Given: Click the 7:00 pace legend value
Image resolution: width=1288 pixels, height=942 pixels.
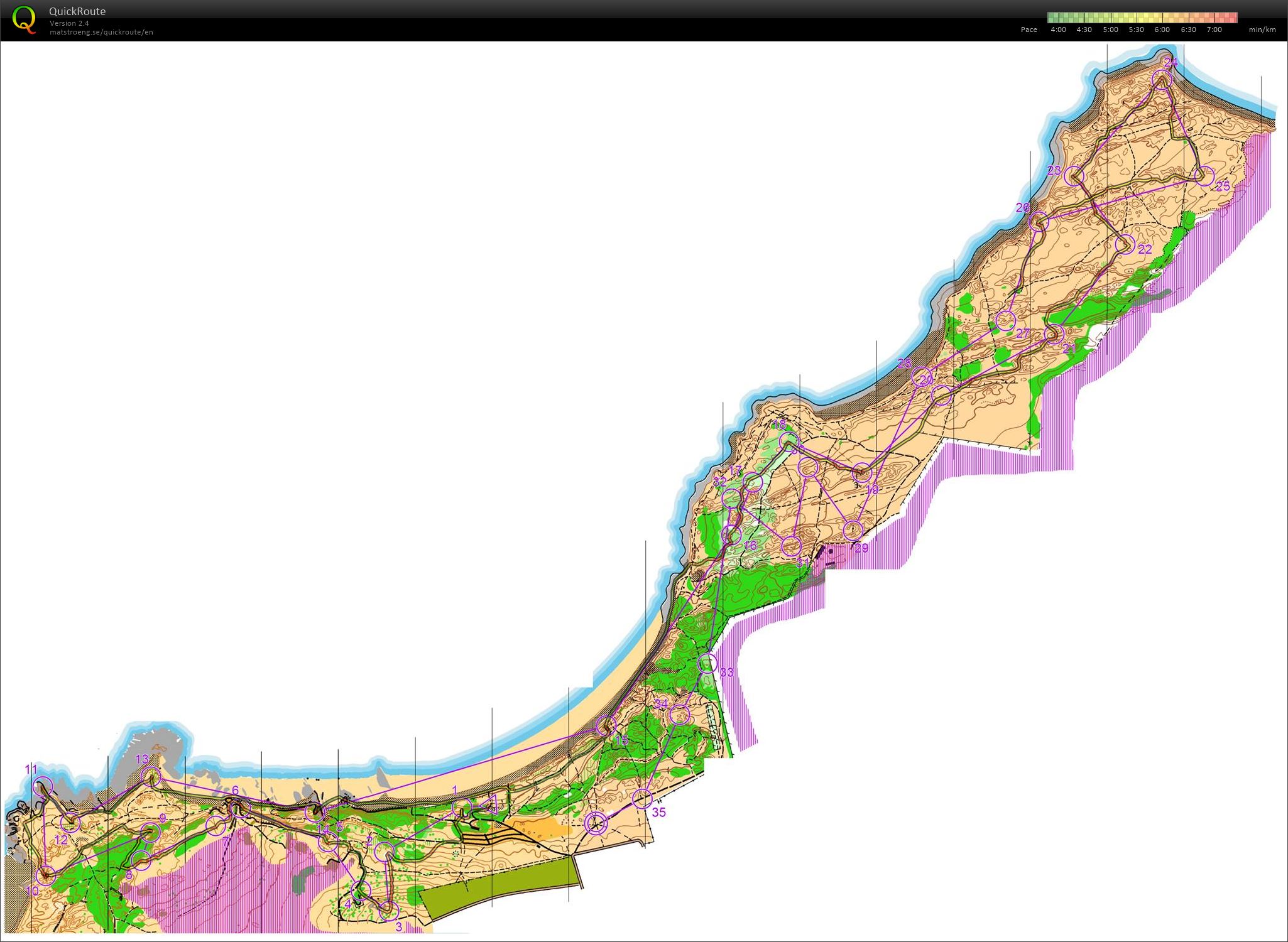Looking at the screenshot, I should [1214, 30].
